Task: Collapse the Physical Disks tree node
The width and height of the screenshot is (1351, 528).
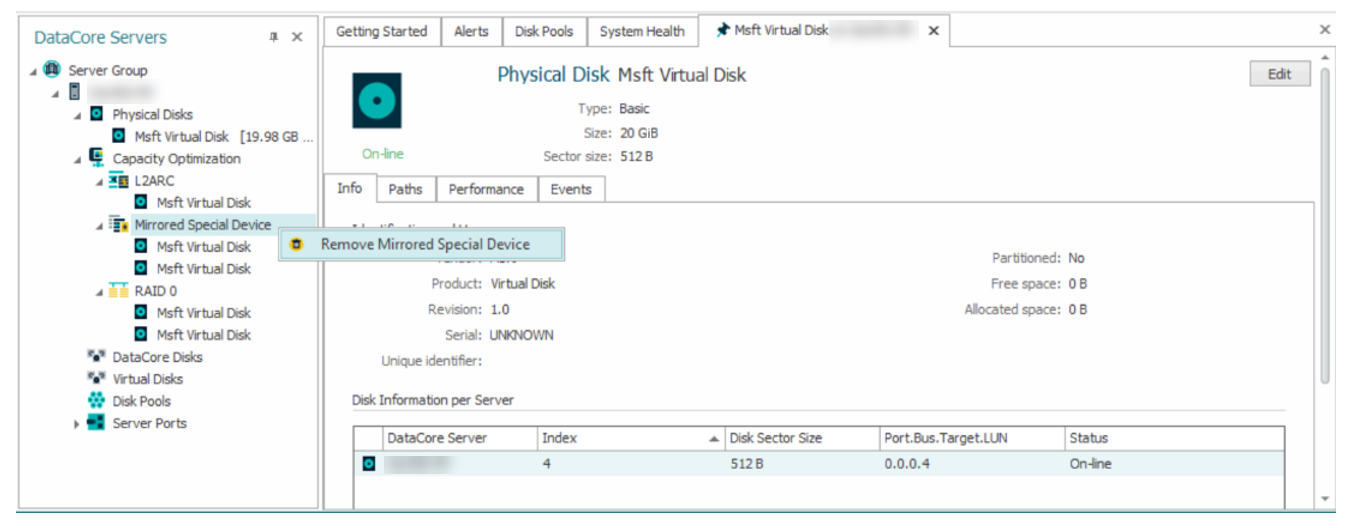Action: pos(77,115)
